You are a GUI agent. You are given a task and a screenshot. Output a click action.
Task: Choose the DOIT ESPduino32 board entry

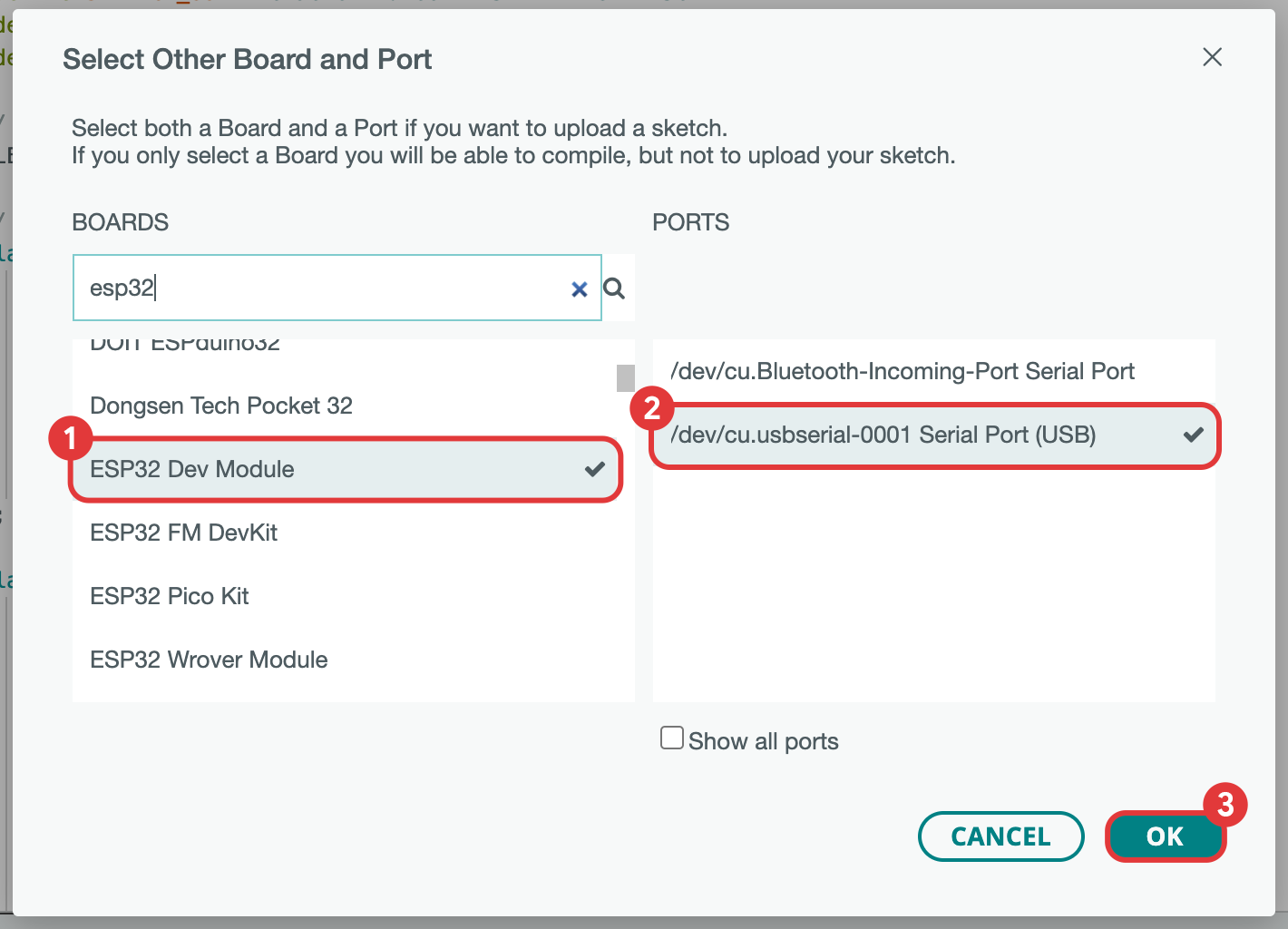point(185,346)
